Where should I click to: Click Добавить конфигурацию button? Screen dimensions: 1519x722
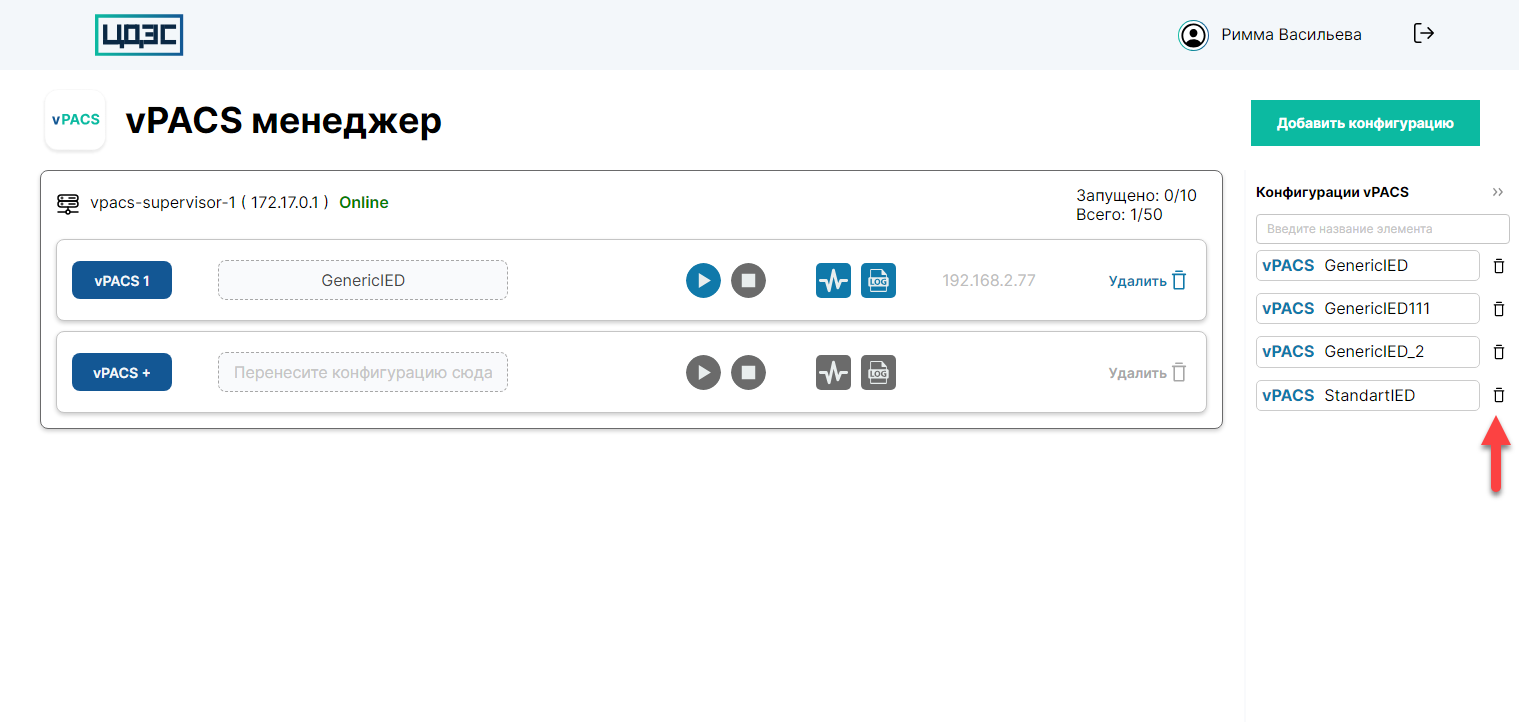[1364, 124]
